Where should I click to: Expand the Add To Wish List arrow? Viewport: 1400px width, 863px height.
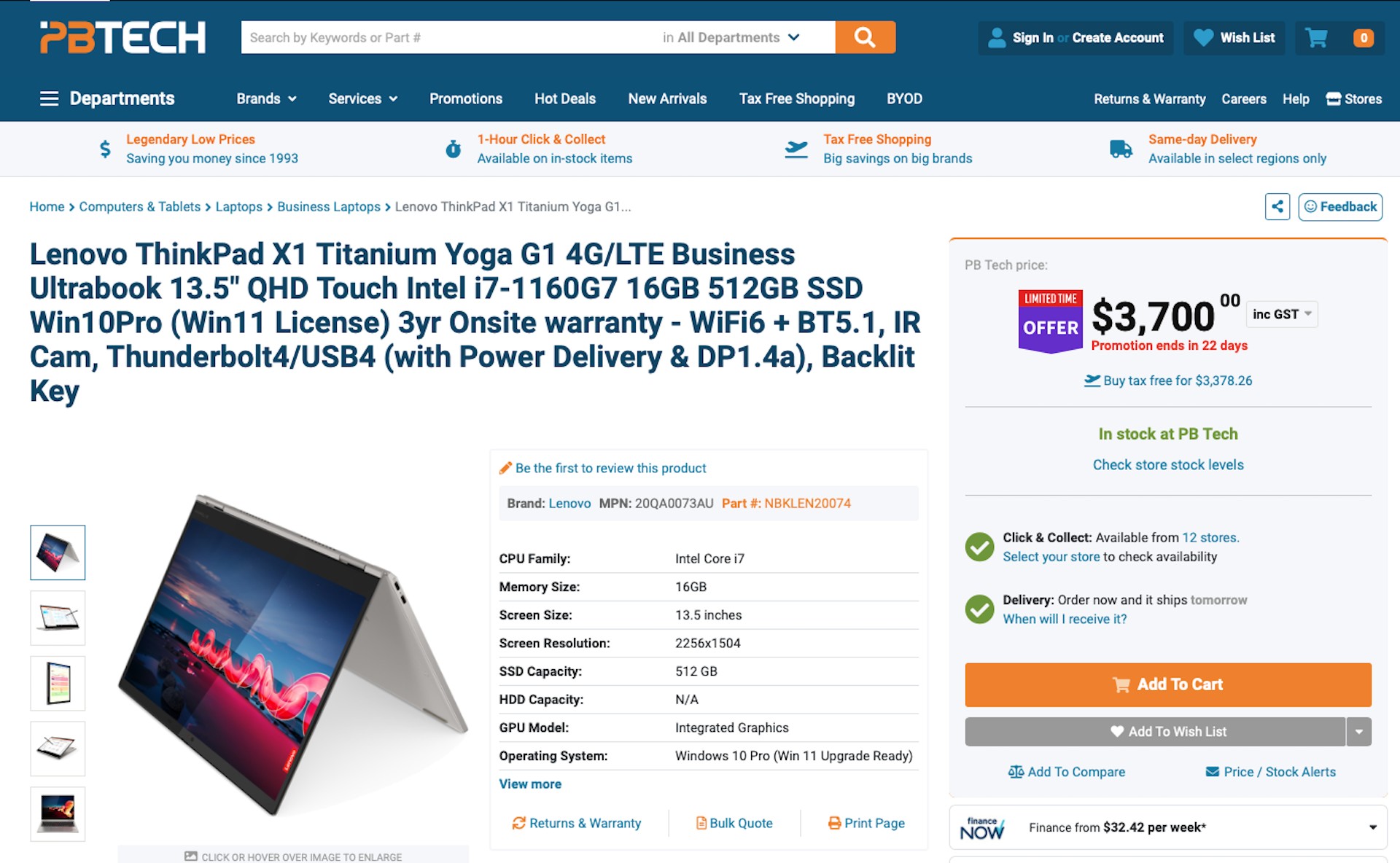click(1359, 732)
